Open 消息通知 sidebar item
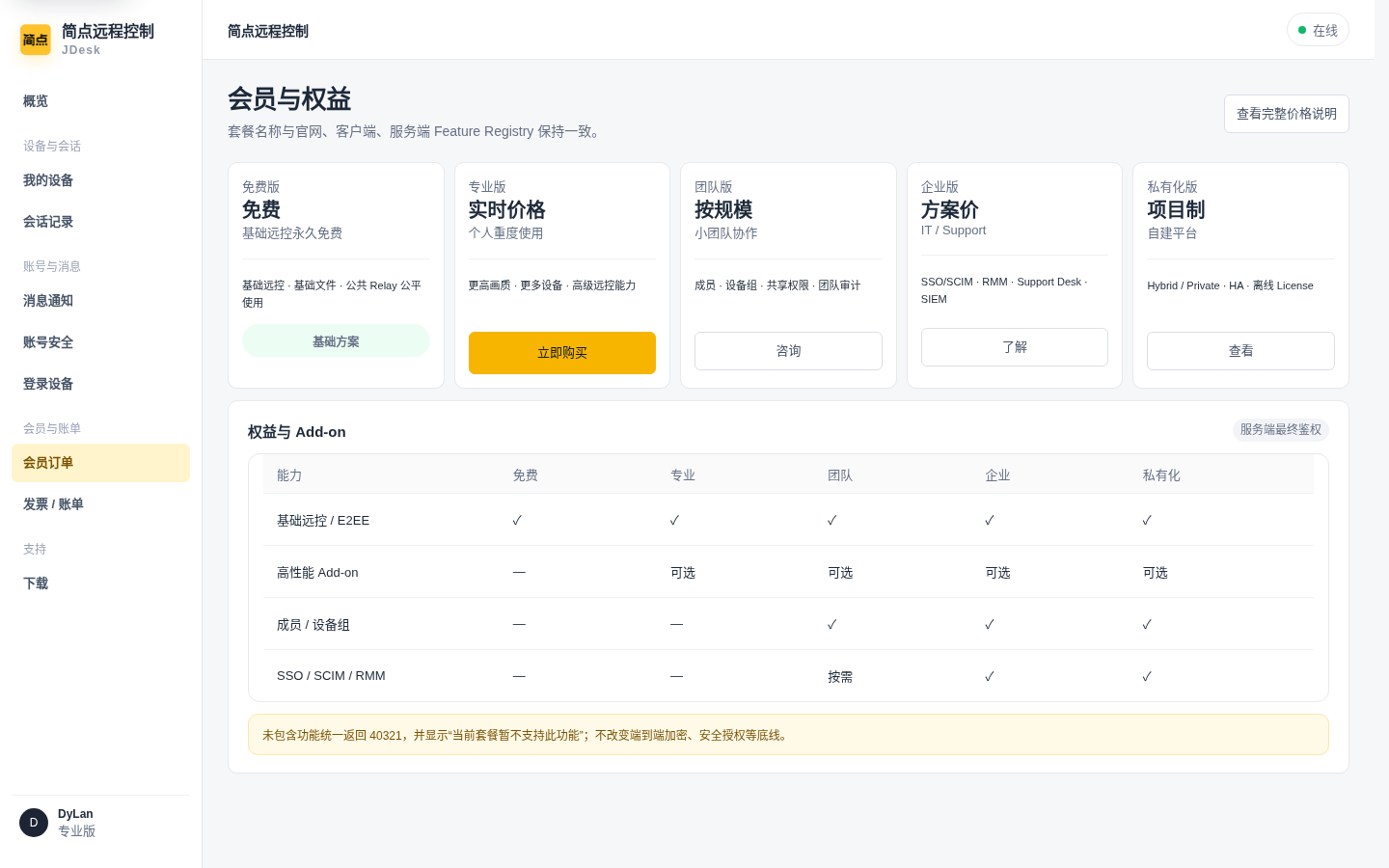This screenshot has height=868, width=1389. [x=100, y=301]
